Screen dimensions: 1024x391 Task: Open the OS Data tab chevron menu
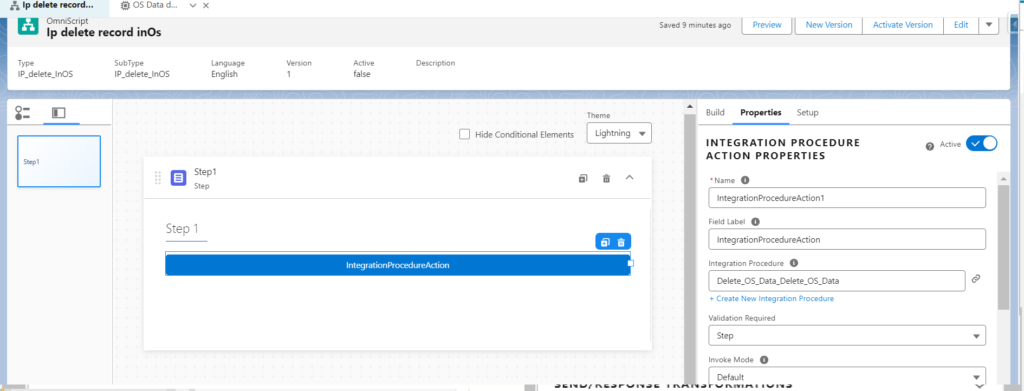coord(193,5)
